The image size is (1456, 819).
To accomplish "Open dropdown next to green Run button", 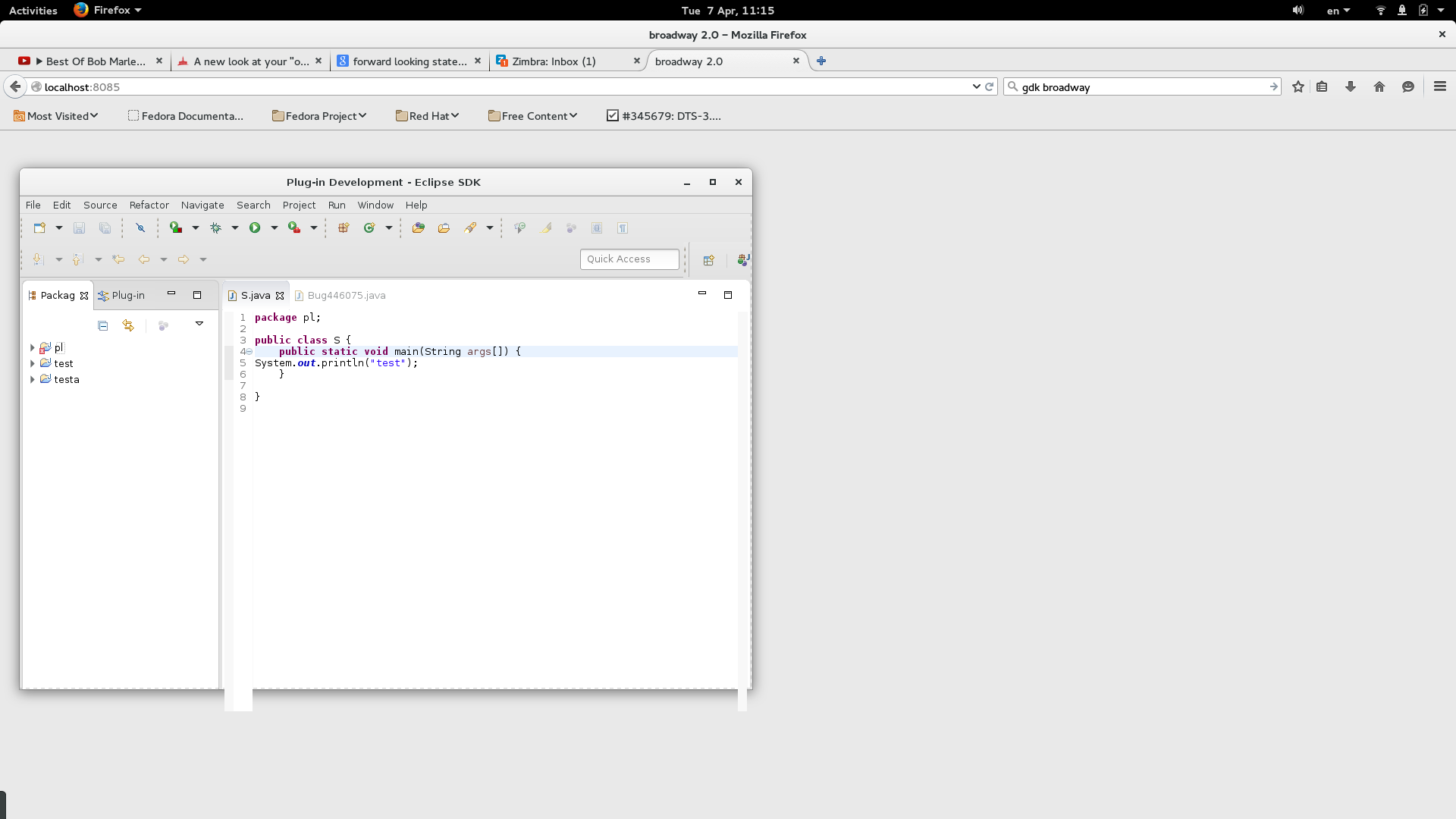I will coord(274,227).
